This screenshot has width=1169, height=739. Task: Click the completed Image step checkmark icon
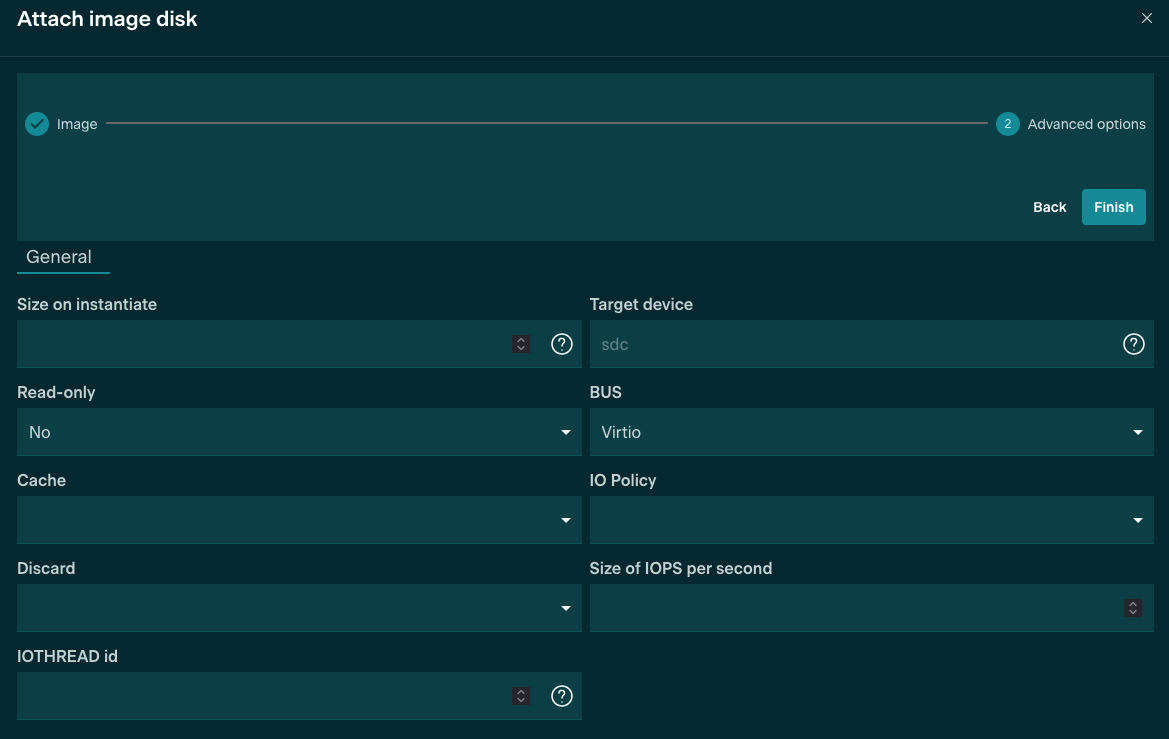pos(37,124)
